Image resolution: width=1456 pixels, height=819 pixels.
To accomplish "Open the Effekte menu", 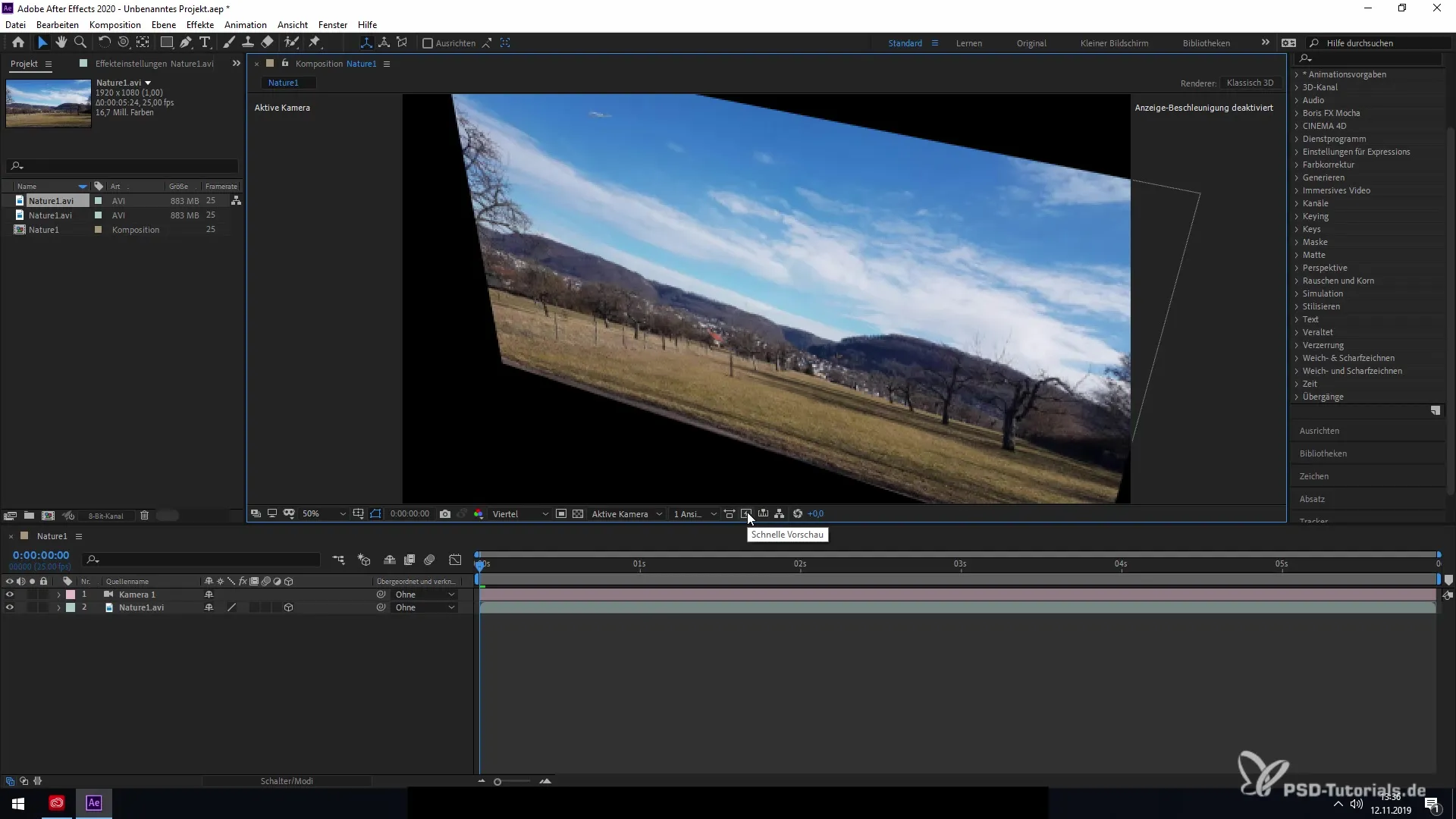I will pyautogui.click(x=200, y=24).
